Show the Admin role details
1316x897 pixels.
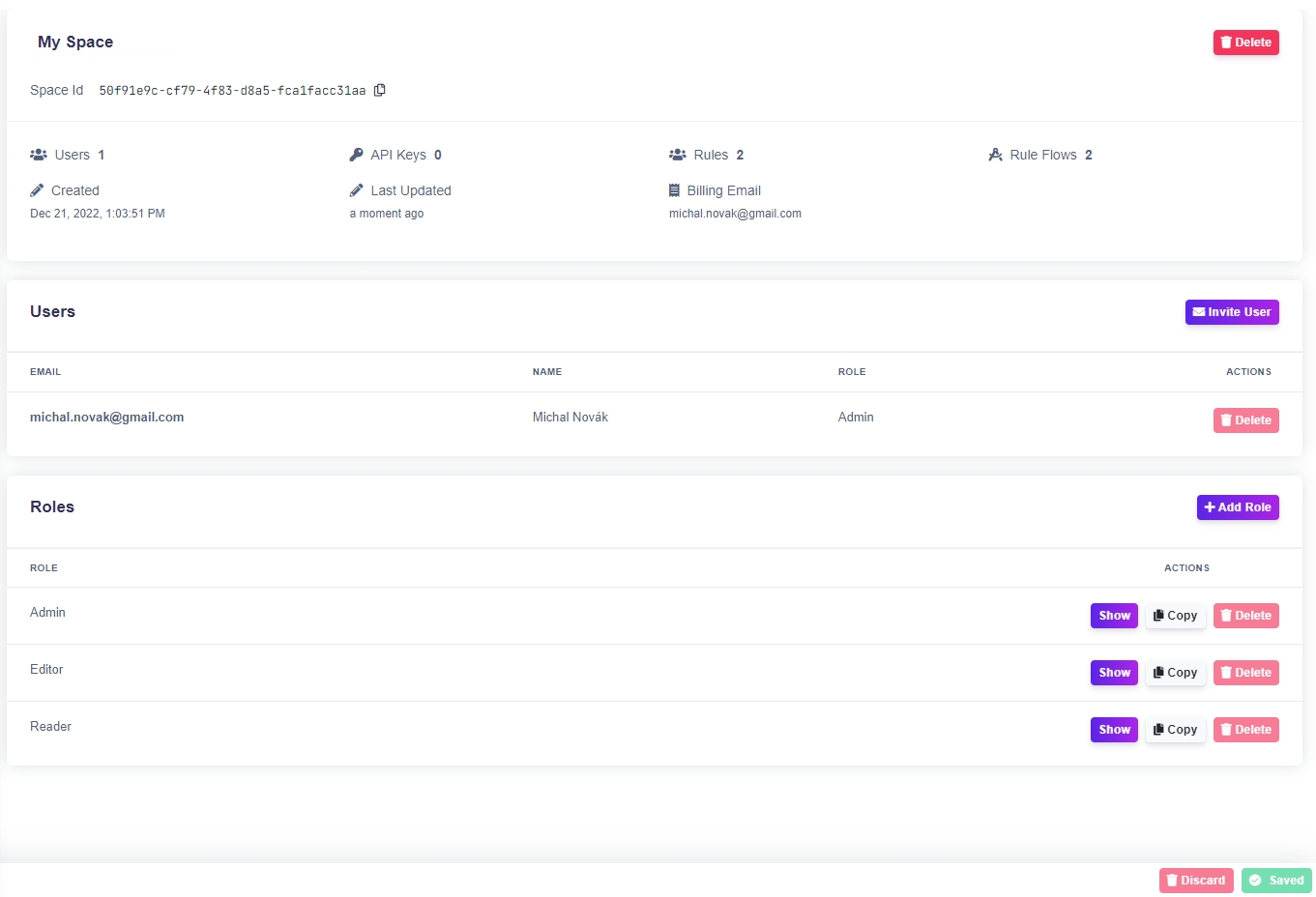pyautogui.click(x=1114, y=616)
